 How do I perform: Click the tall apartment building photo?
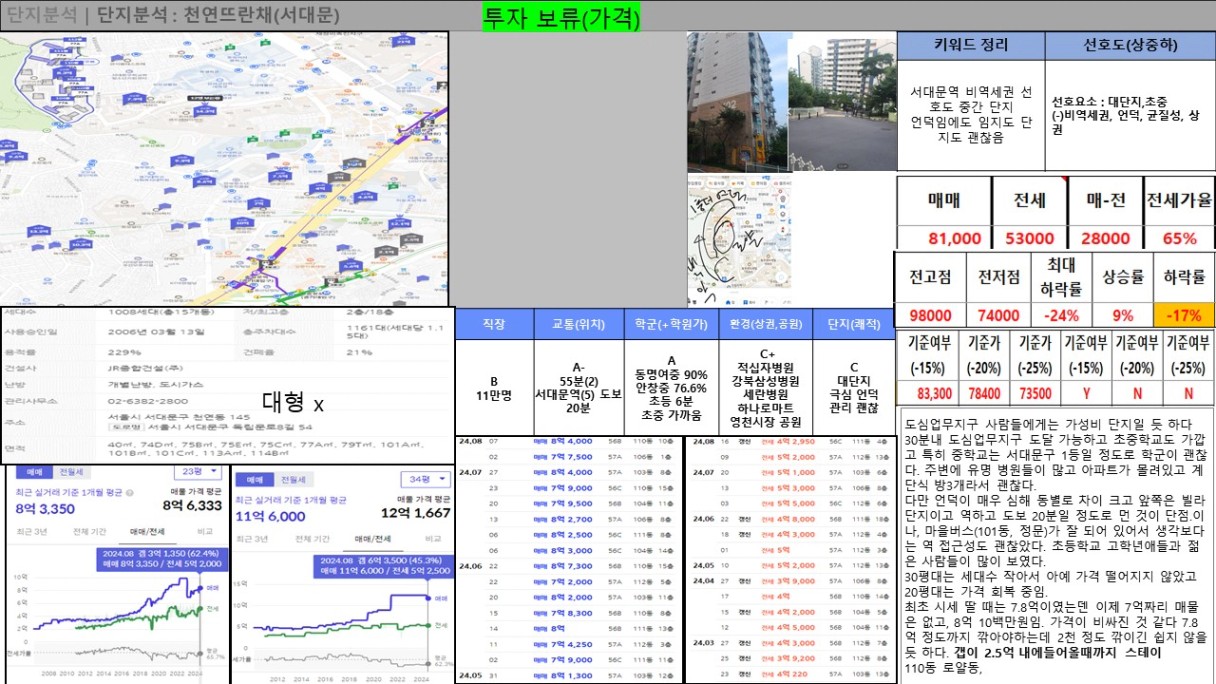coord(737,101)
